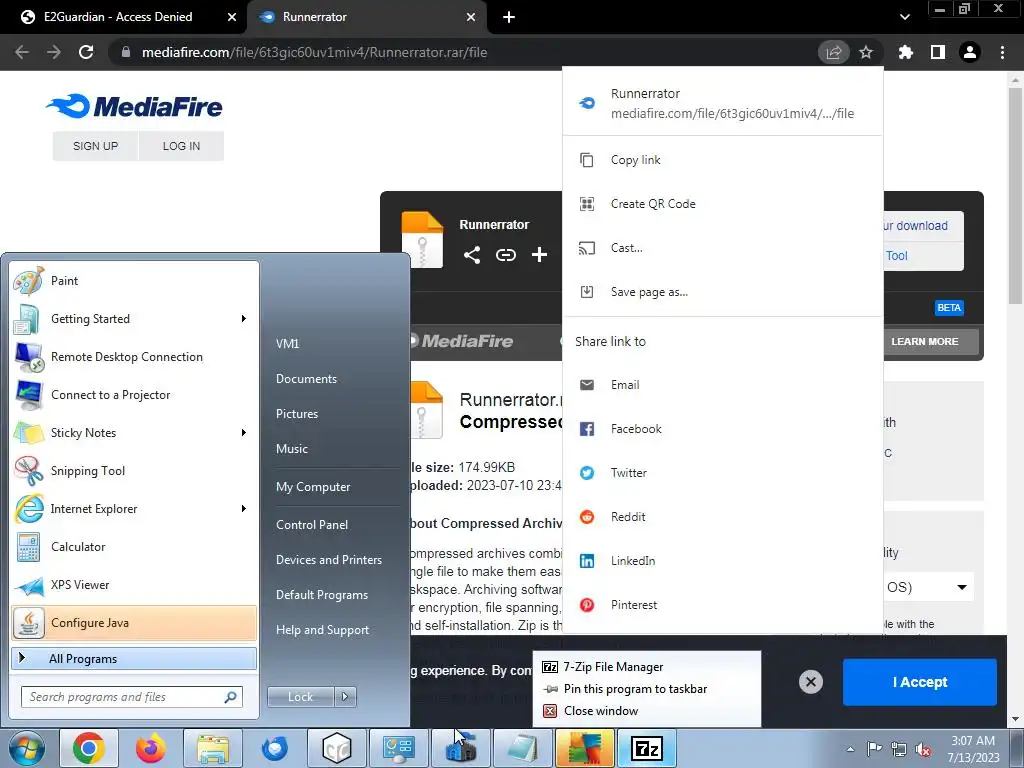The height and width of the screenshot is (768, 1024).
Task: Open the Chrome profile avatar icon
Action: pos(970,52)
